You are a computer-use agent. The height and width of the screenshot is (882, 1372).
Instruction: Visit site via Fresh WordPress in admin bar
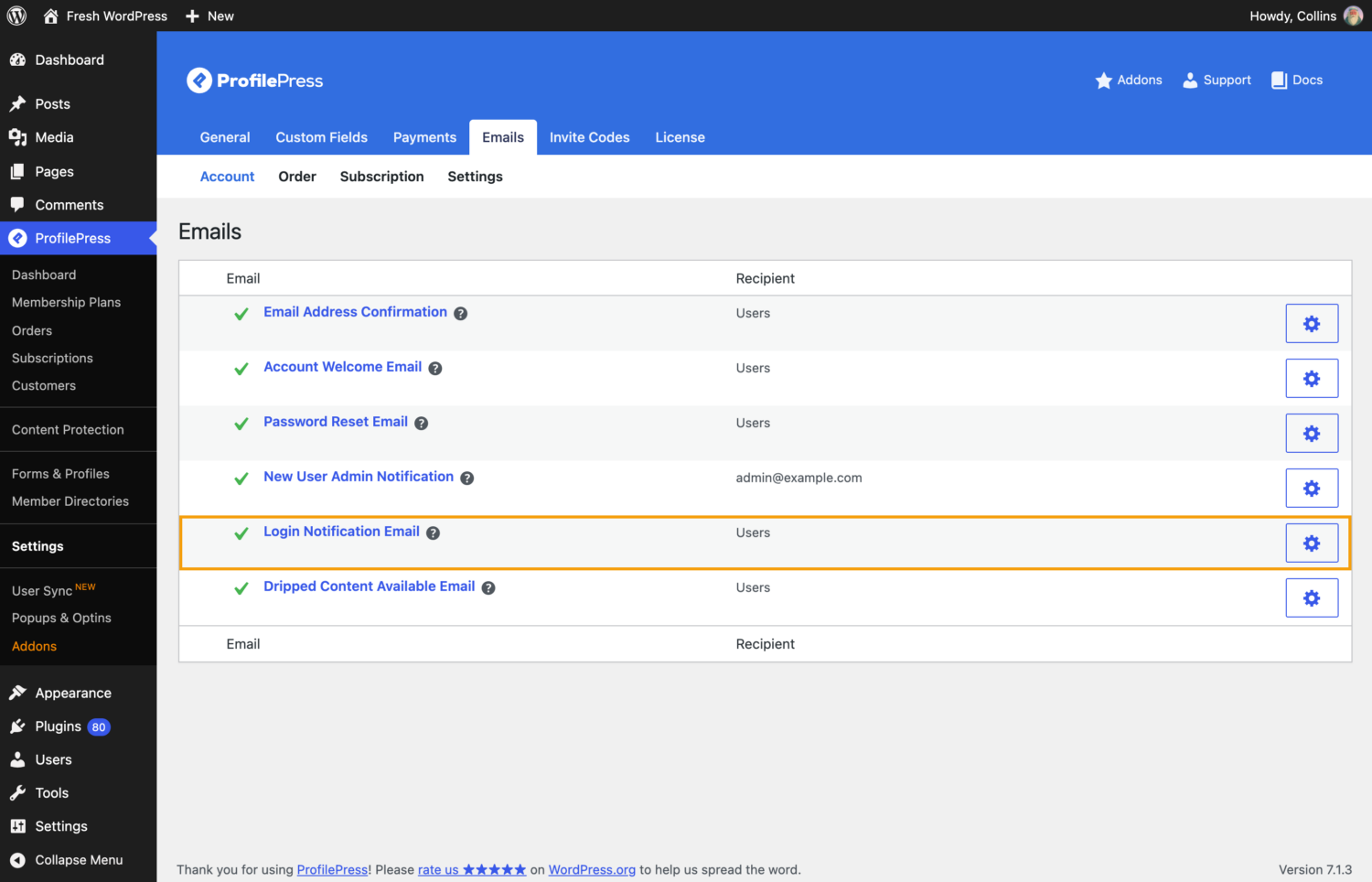[105, 16]
